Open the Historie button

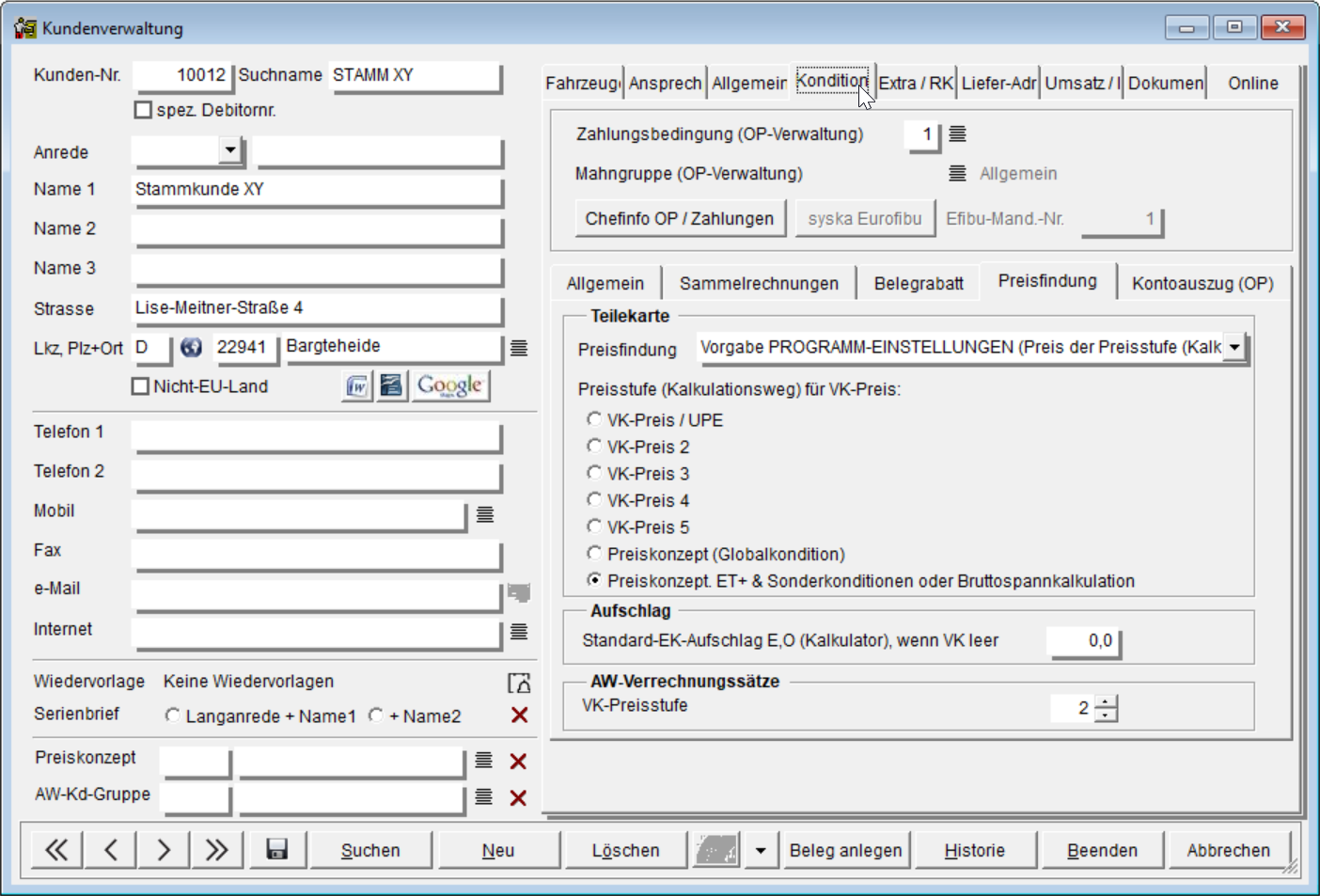975,850
